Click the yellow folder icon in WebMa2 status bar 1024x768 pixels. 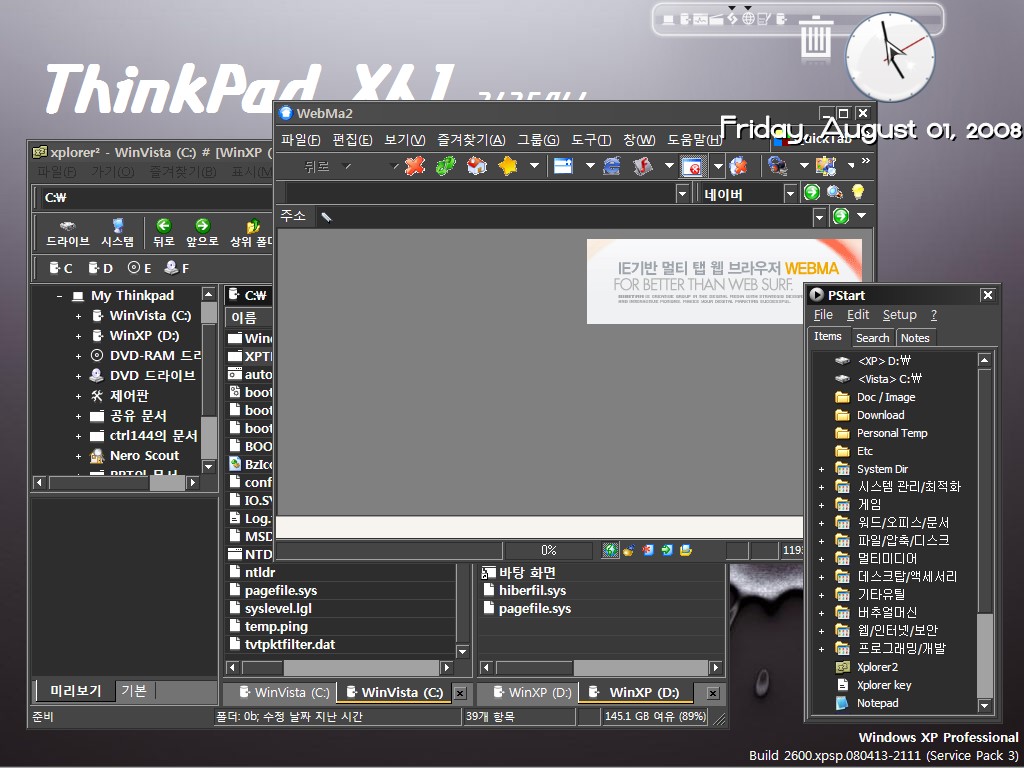click(685, 551)
